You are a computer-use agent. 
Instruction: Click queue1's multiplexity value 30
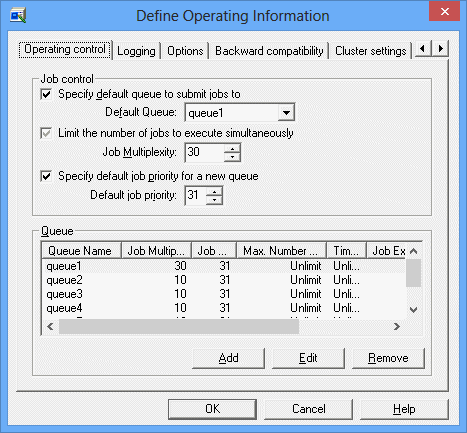click(180, 266)
